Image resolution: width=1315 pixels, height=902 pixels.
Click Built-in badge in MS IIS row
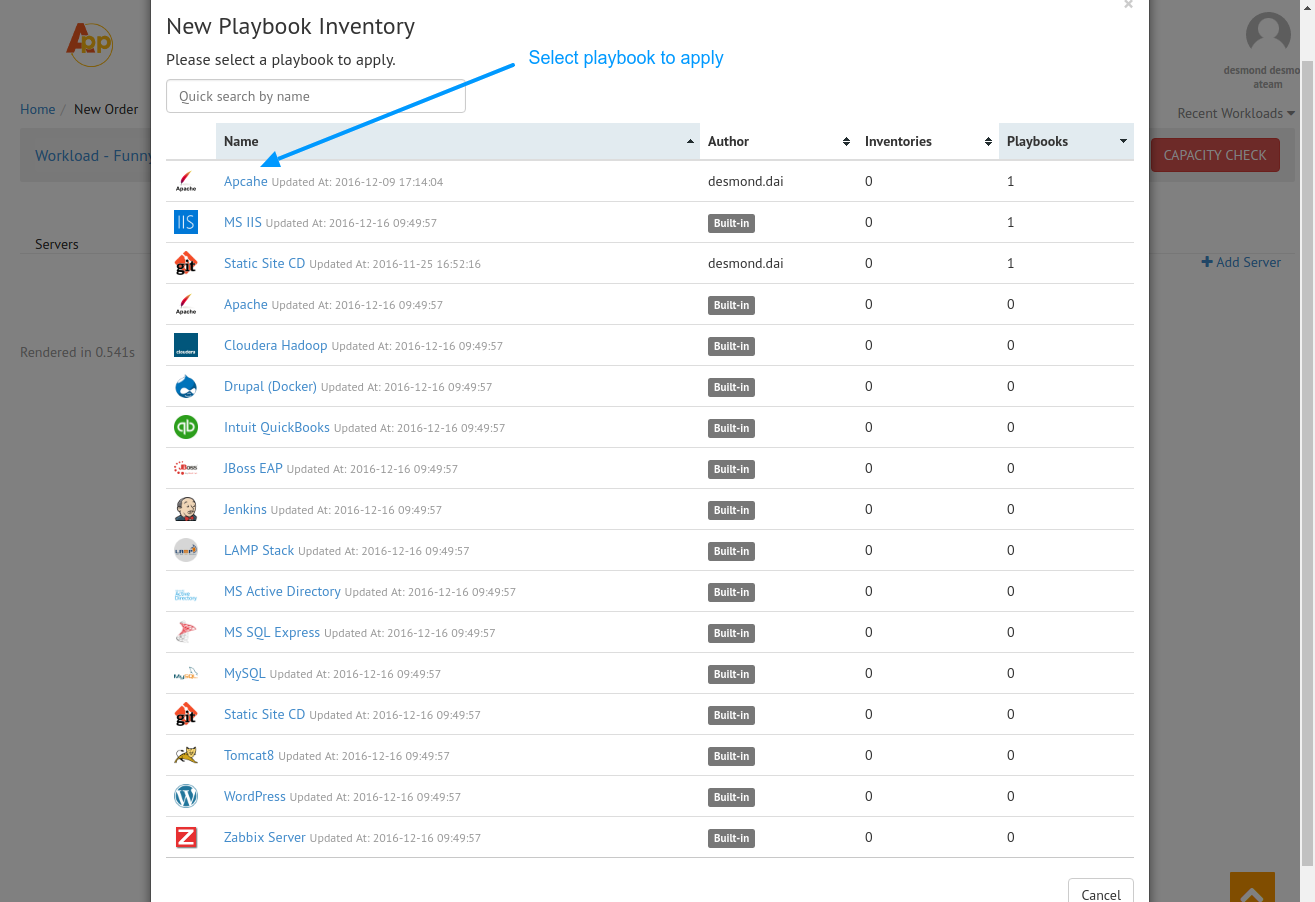(x=731, y=223)
